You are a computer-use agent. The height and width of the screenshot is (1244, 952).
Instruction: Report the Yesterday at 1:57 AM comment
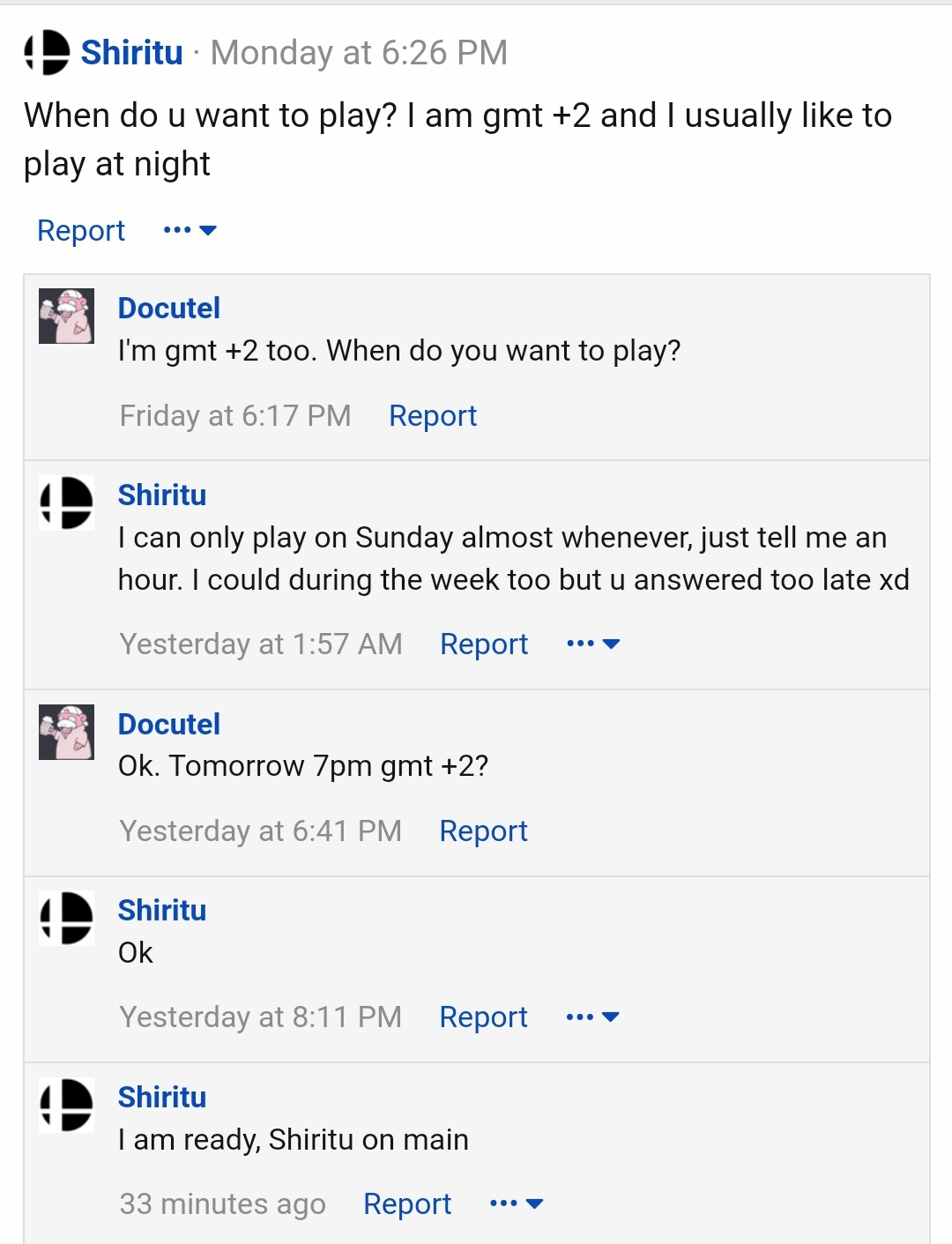[484, 644]
